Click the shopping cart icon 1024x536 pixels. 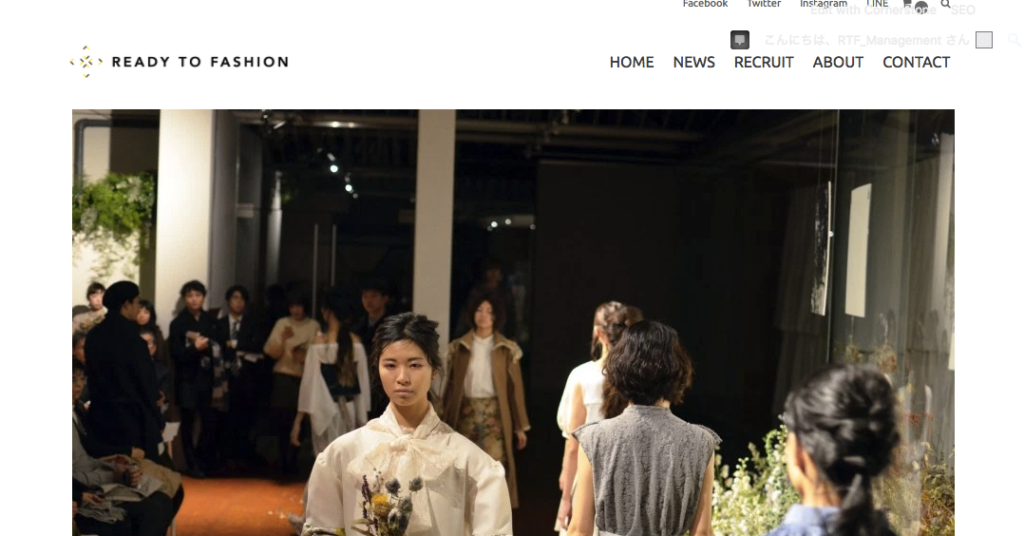(x=907, y=4)
